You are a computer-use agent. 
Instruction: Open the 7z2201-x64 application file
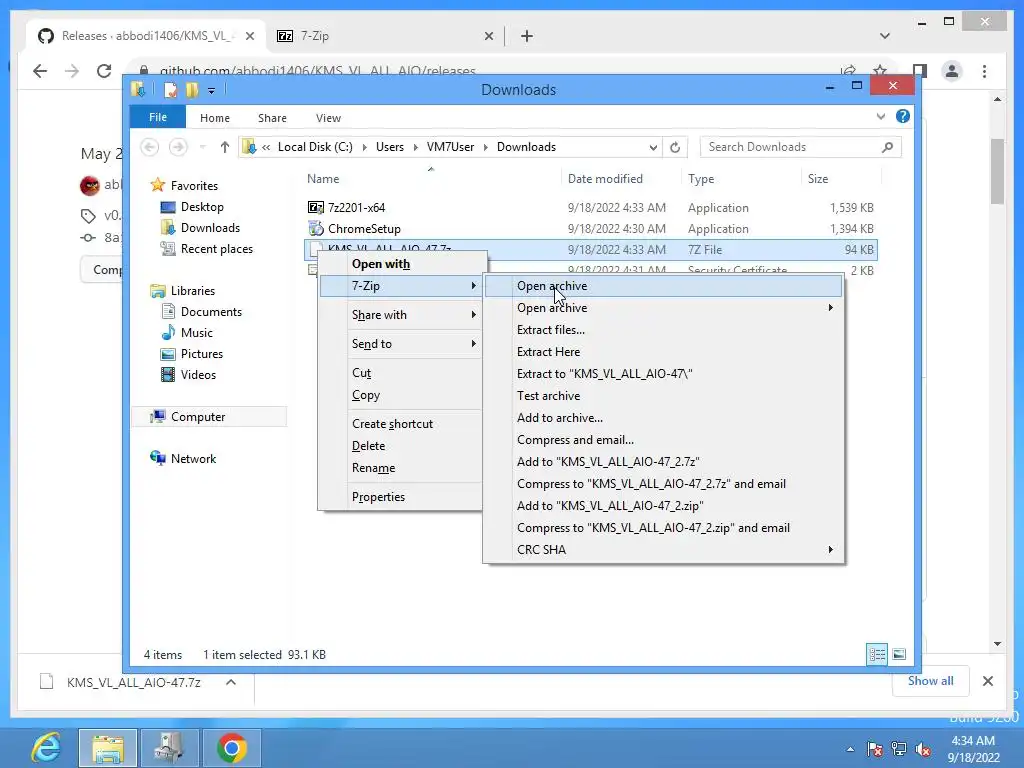[x=356, y=208]
